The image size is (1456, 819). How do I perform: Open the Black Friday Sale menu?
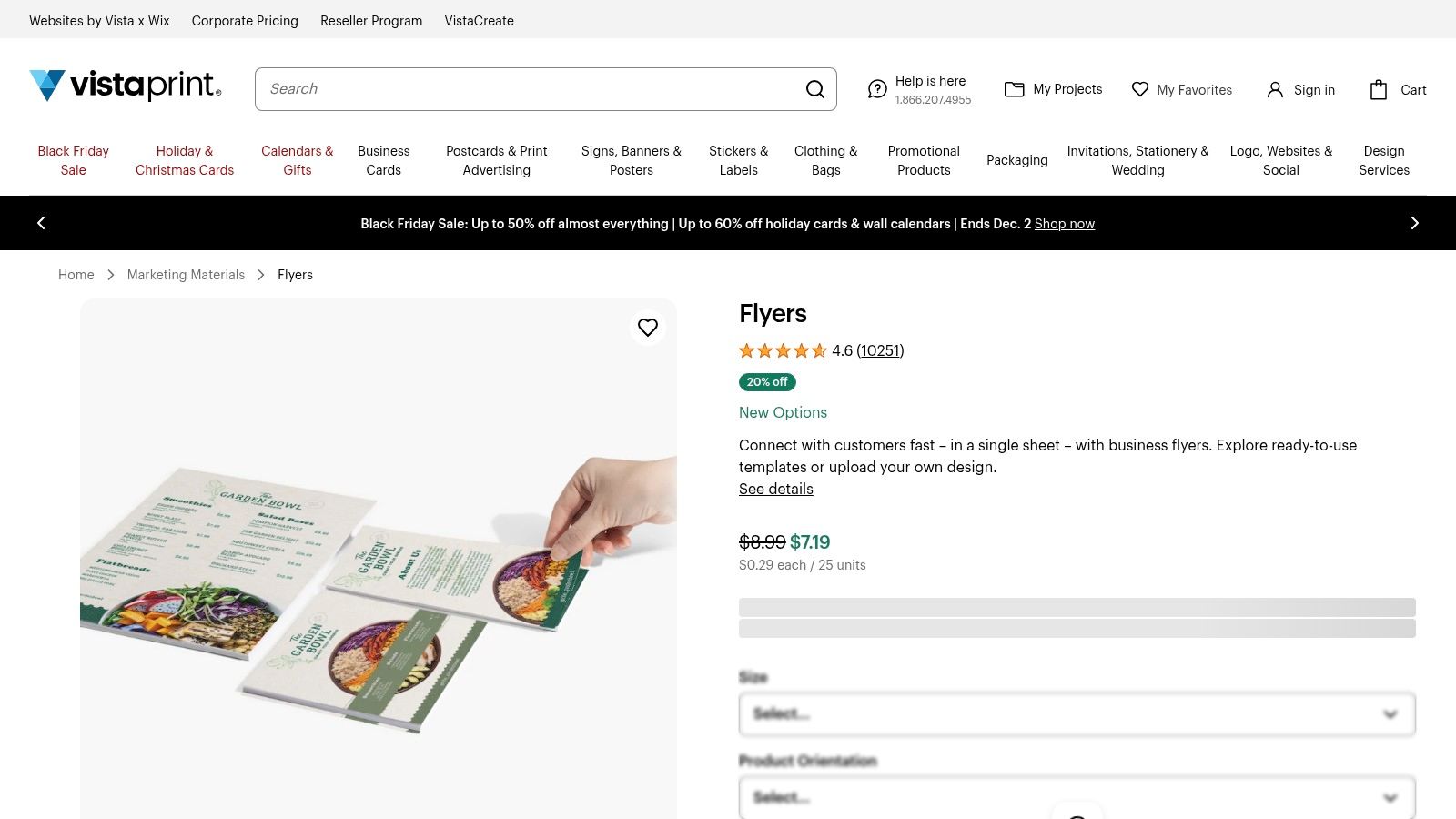[x=73, y=160]
